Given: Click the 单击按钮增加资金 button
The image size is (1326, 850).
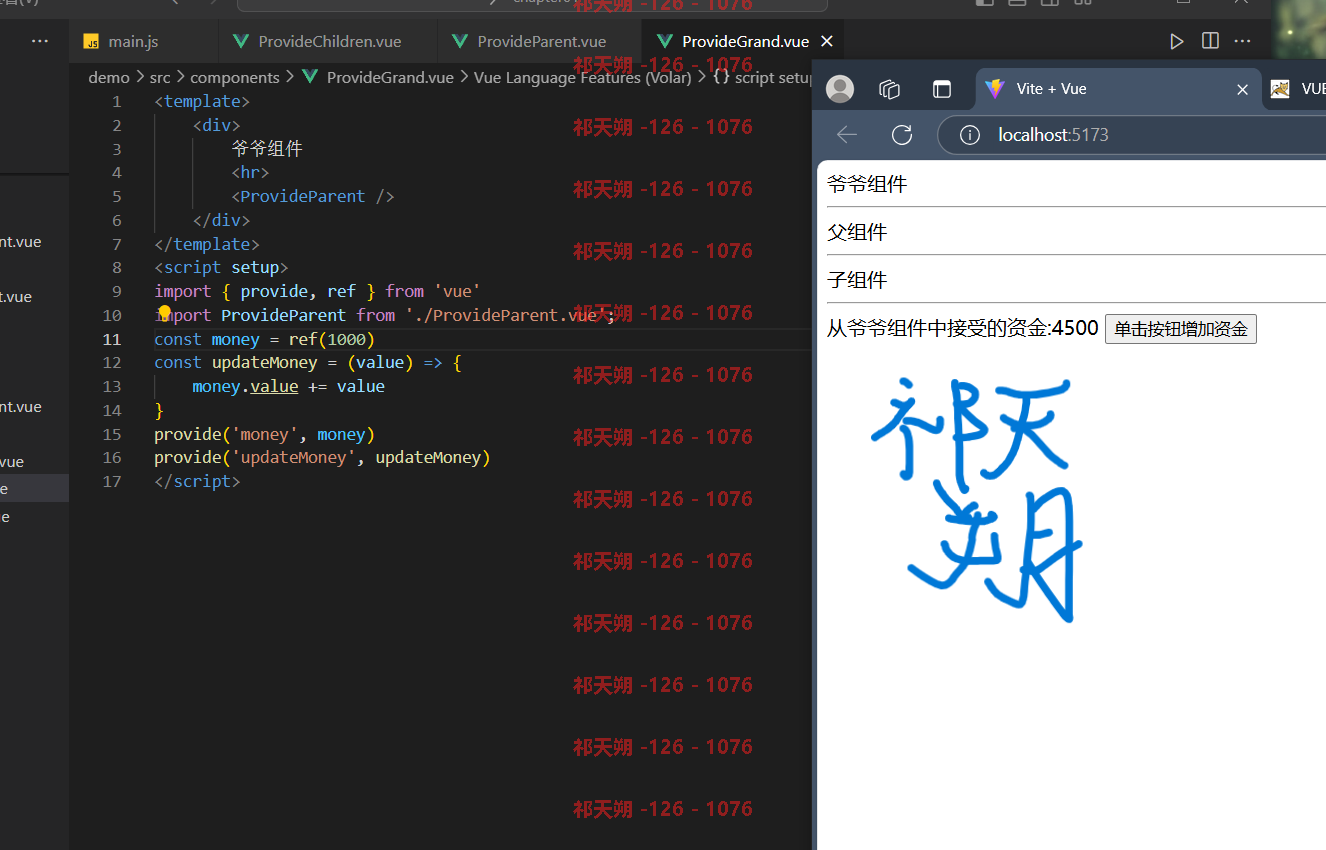Looking at the screenshot, I should coord(1181,329).
